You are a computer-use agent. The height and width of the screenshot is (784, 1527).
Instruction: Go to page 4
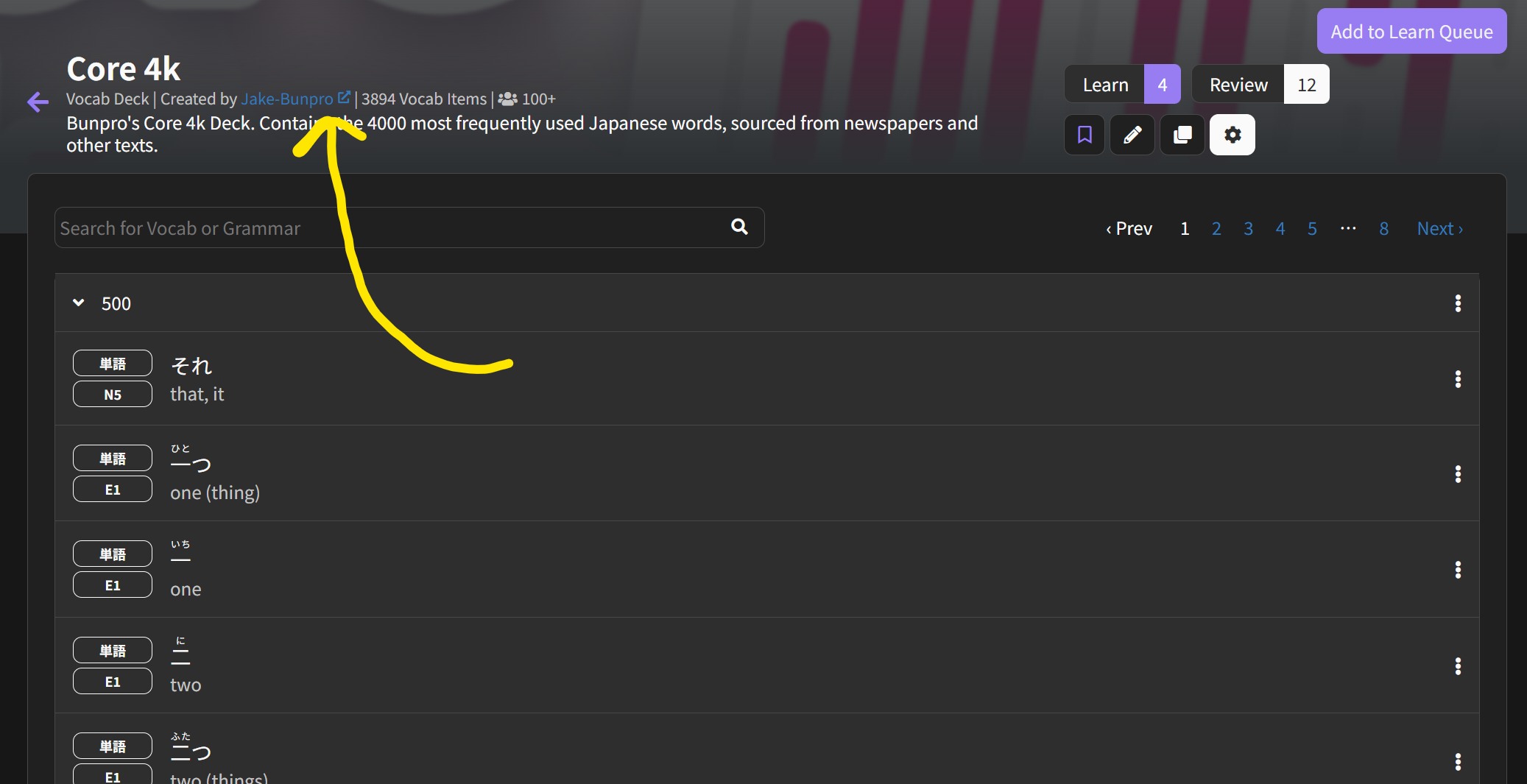click(x=1280, y=229)
